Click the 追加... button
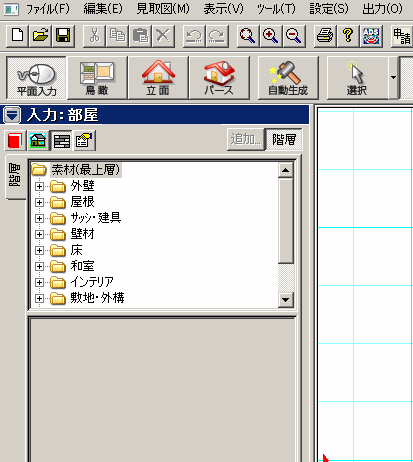413x462 pixels. pyautogui.click(x=246, y=139)
